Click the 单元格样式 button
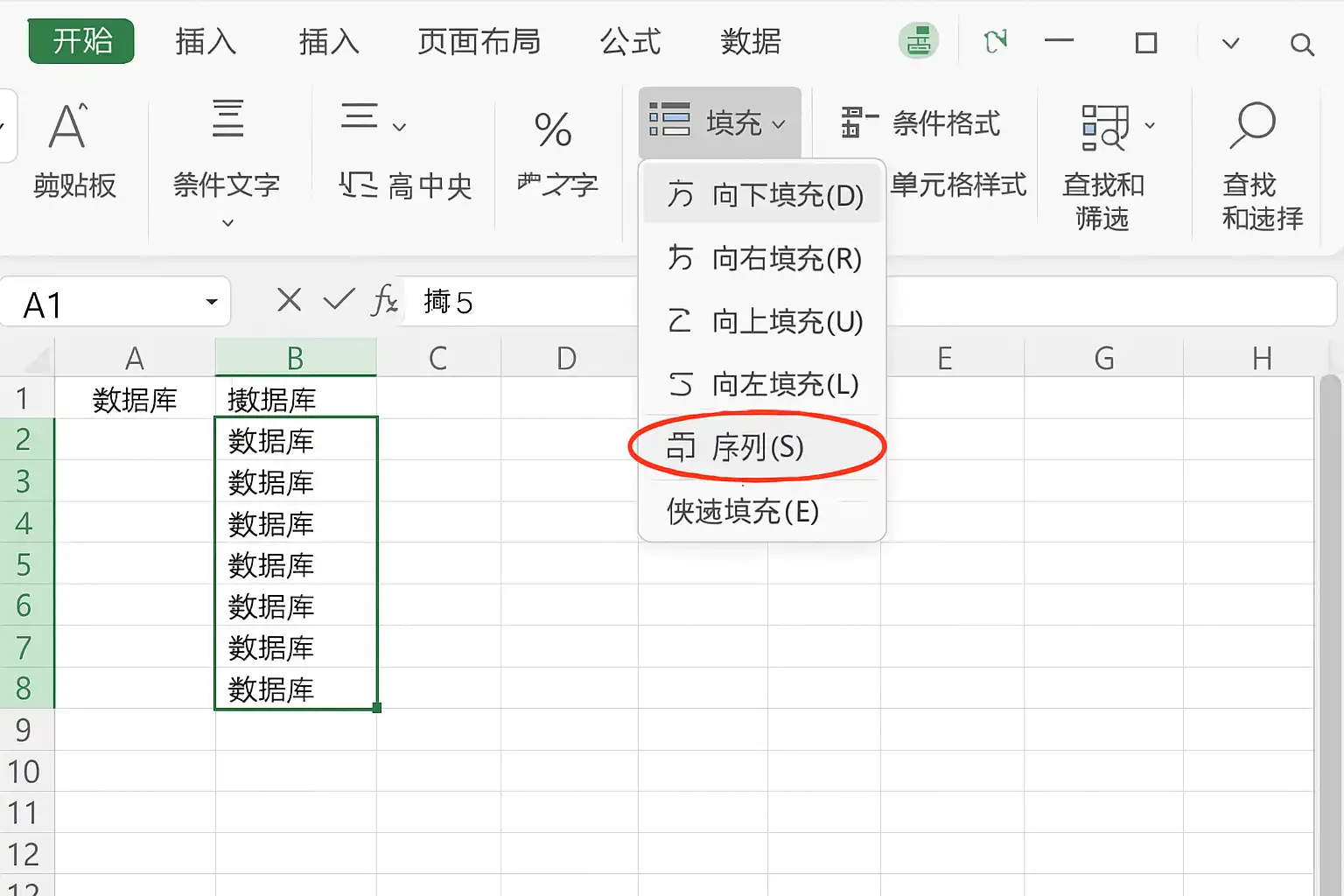Image resolution: width=1344 pixels, height=896 pixels. (x=958, y=185)
